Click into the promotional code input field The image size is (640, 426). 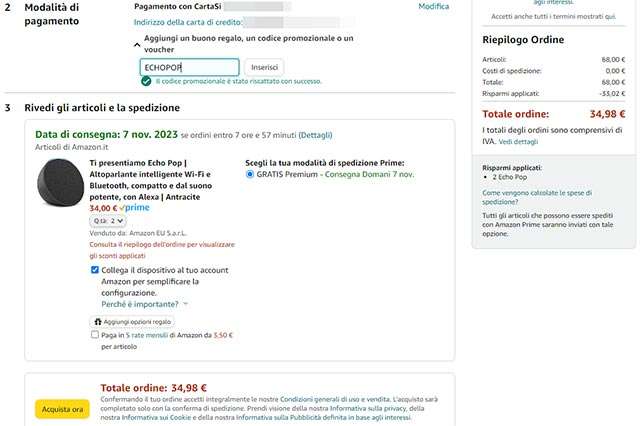(189, 67)
